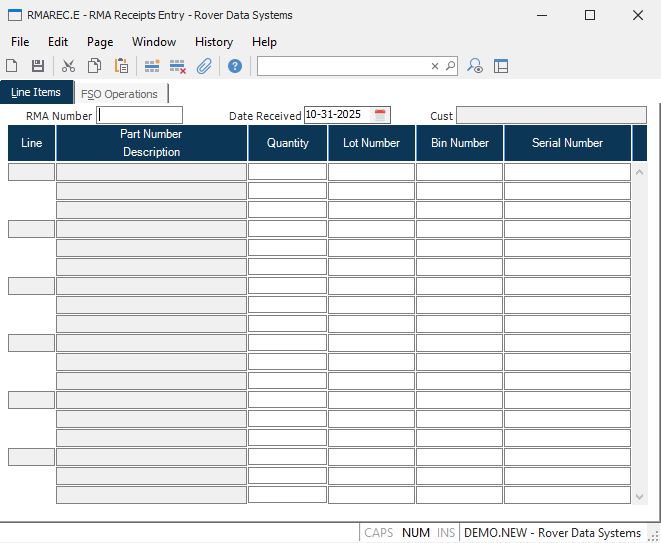Click the Copy icon in toolbar

95,66
